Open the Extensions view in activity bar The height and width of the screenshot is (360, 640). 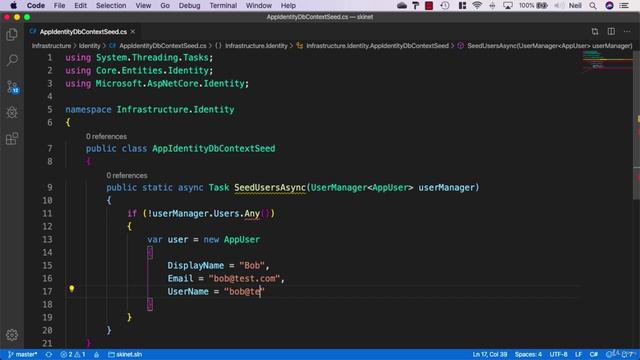coord(12,139)
